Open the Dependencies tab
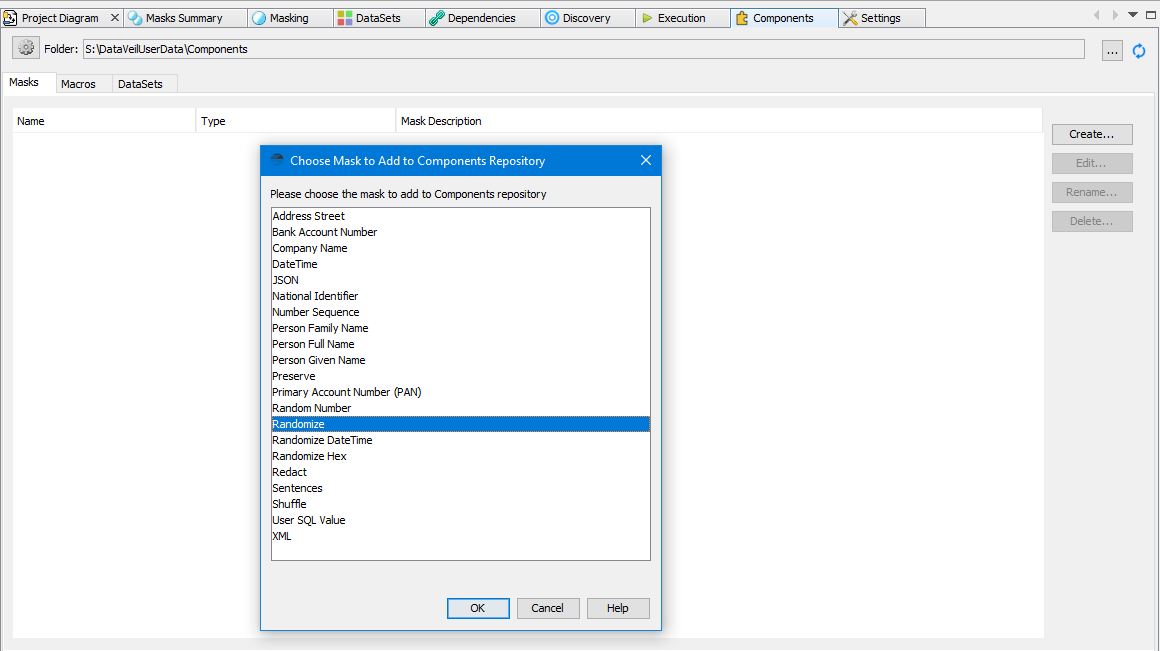This screenshot has width=1160, height=651. [x=482, y=18]
